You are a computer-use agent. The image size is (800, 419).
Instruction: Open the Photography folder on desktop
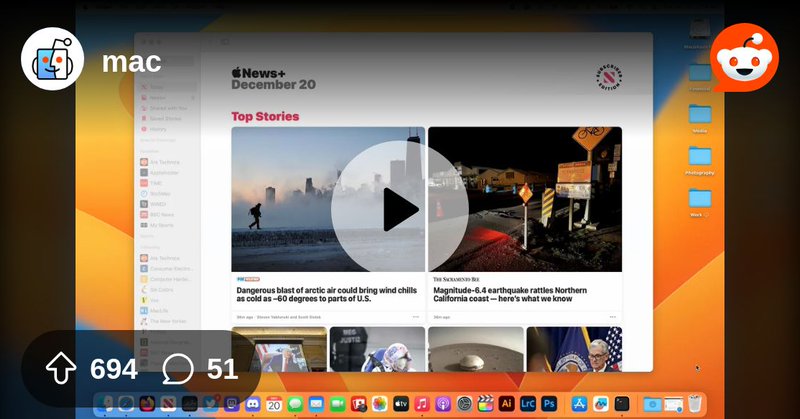point(699,160)
